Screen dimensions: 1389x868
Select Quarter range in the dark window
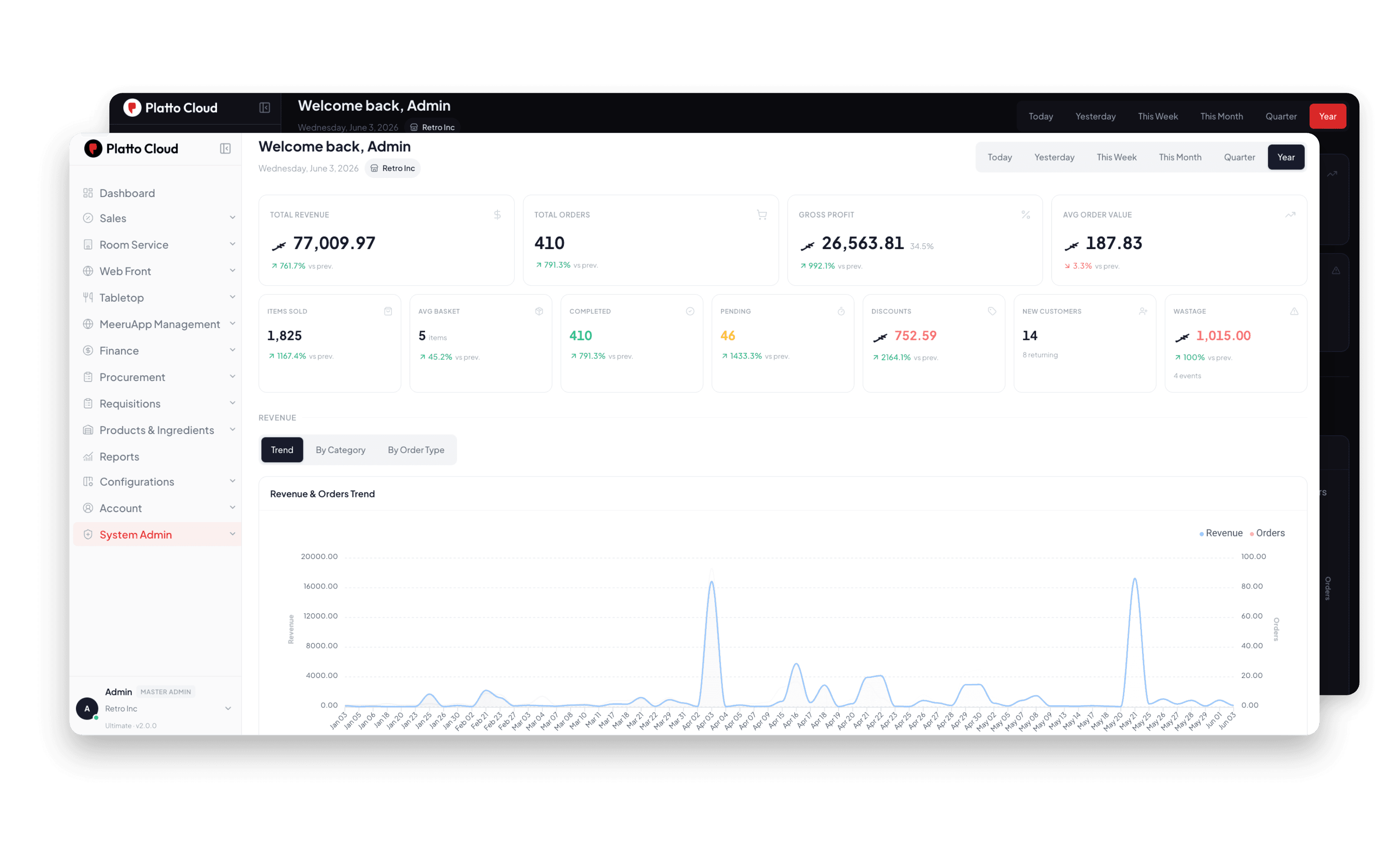[1280, 116]
